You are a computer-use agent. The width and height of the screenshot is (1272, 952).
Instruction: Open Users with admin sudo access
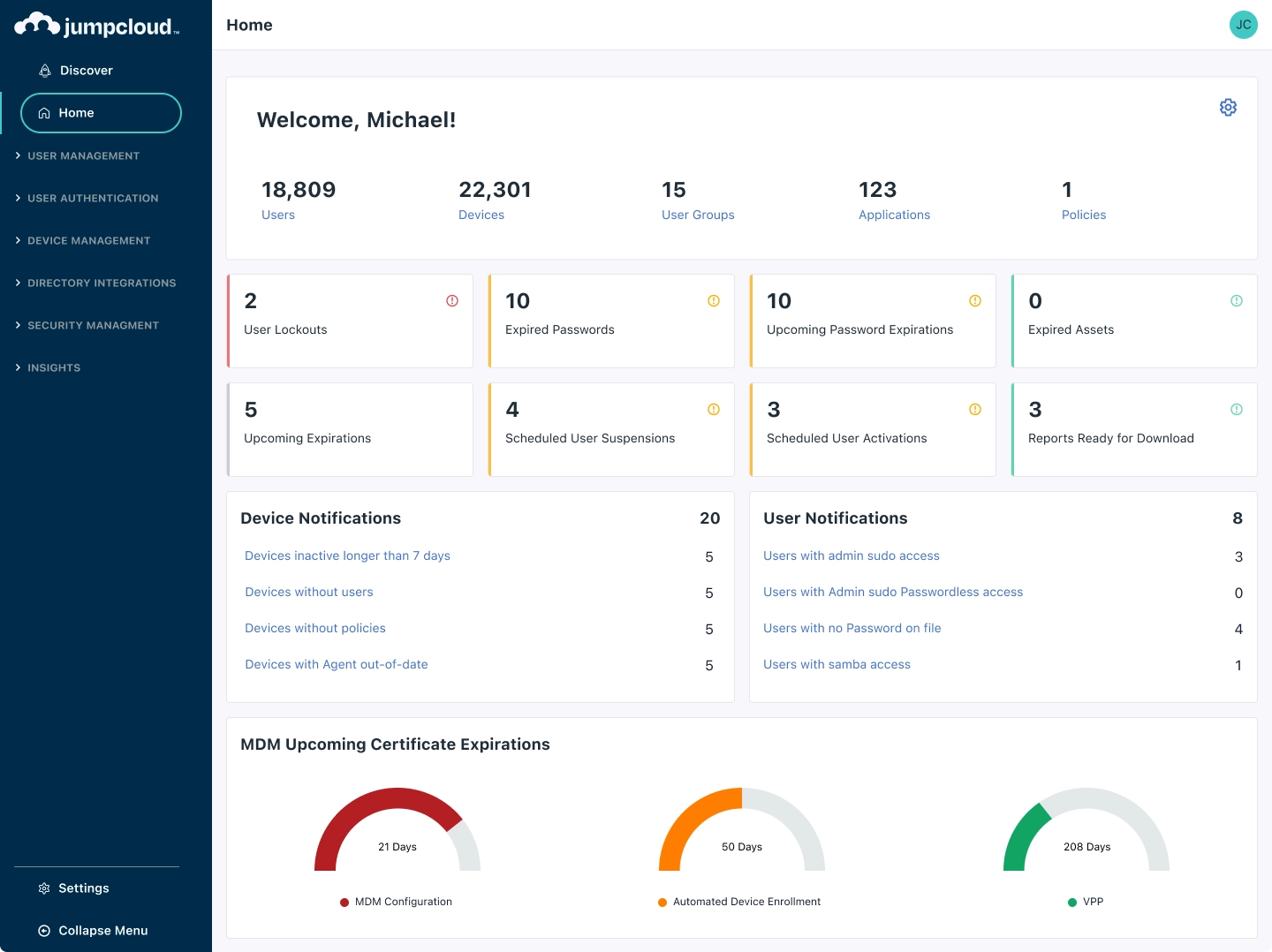point(851,555)
